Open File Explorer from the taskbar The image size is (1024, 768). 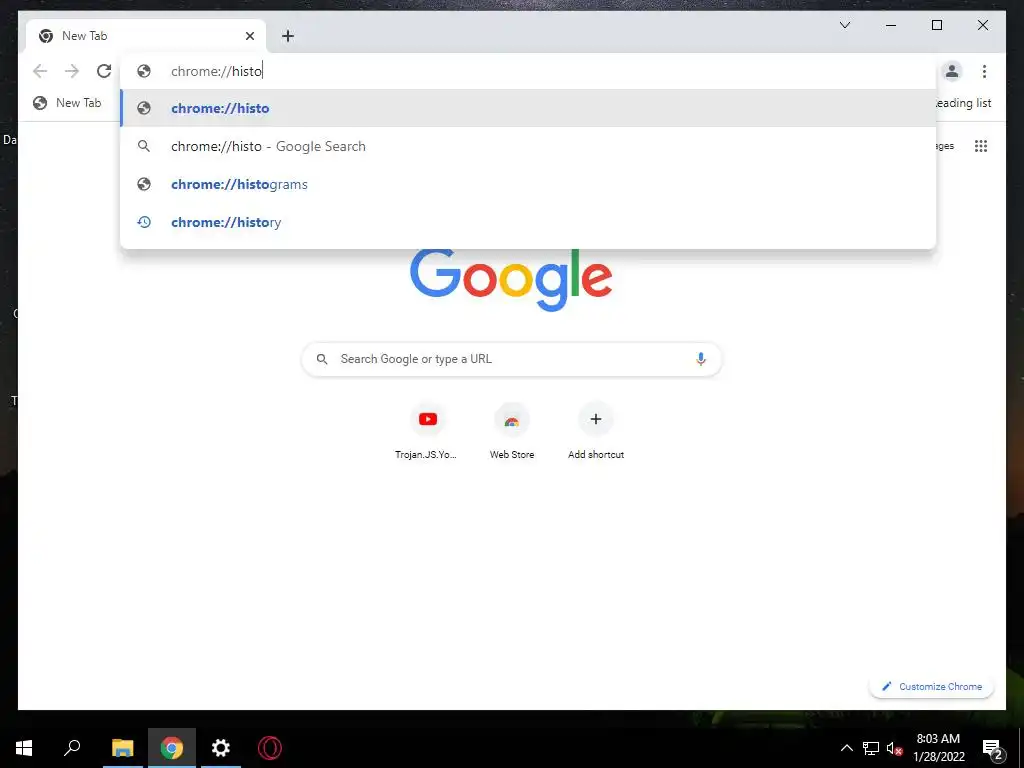[122, 748]
